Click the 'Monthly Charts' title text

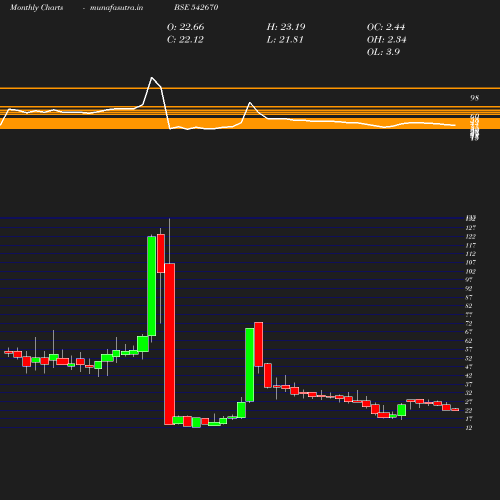tap(37, 7)
